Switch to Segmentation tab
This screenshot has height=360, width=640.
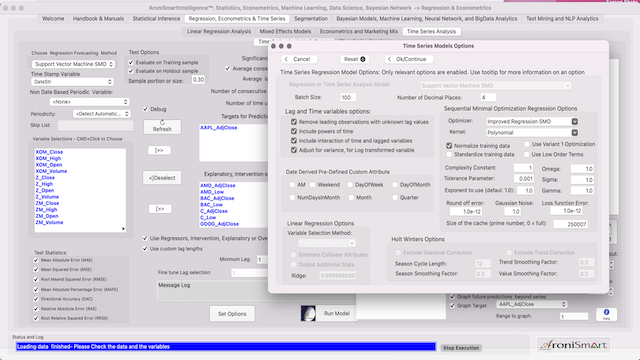pos(311,19)
